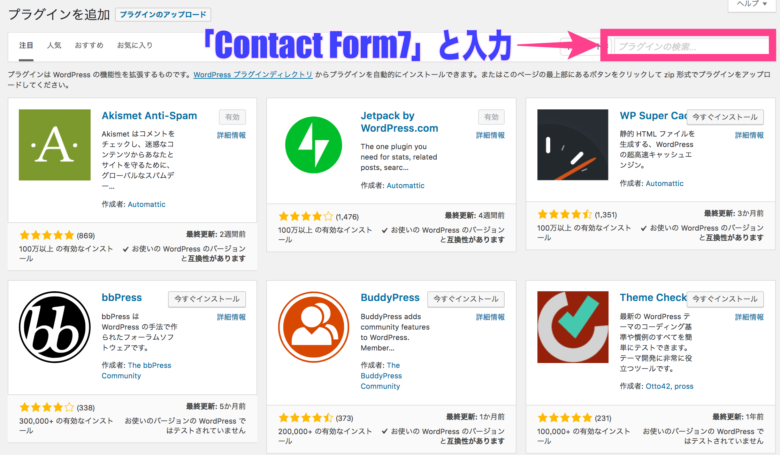
Task: Open the Jetpack by WordPress.com title link
Action: point(399,122)
